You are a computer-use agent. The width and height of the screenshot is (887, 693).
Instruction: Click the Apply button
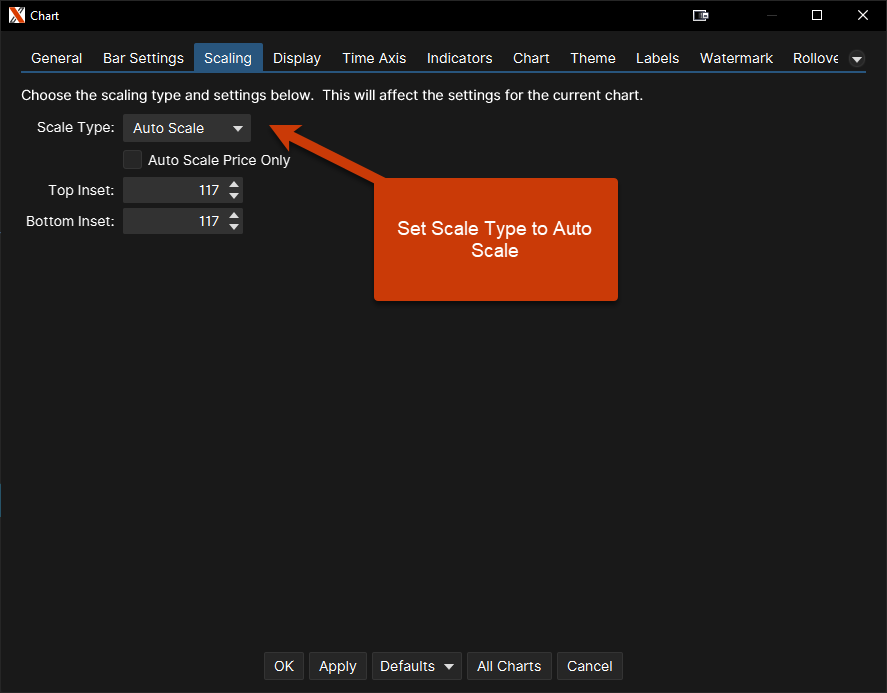[x=337, y=666]
